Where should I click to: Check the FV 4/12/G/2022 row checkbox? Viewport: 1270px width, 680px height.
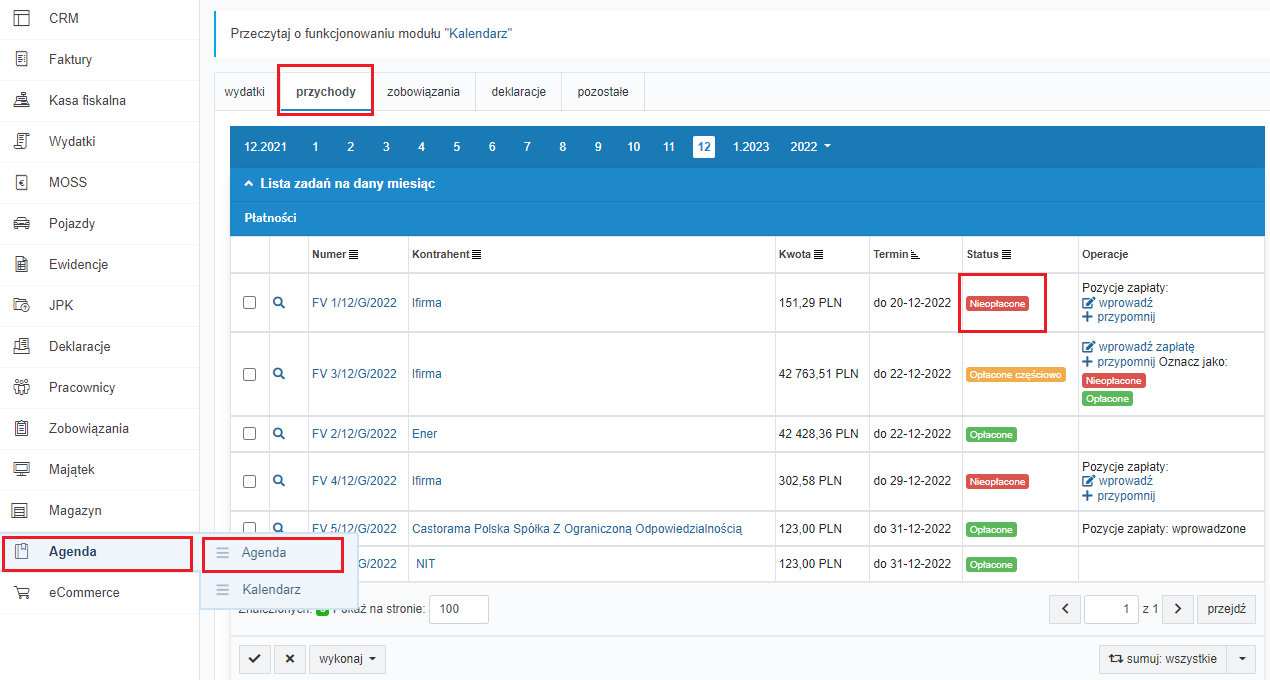250,481
